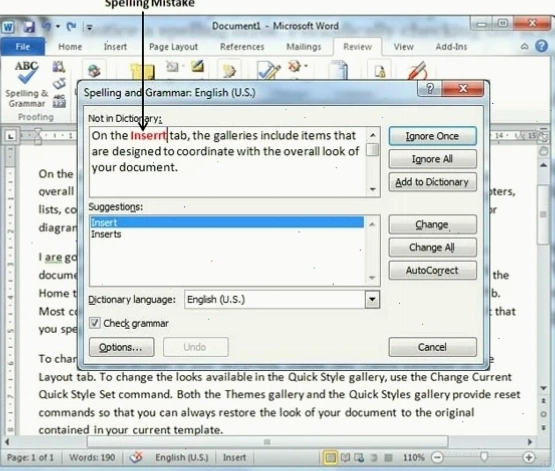
Task: Click the Change button
Action: click(433, 224)
